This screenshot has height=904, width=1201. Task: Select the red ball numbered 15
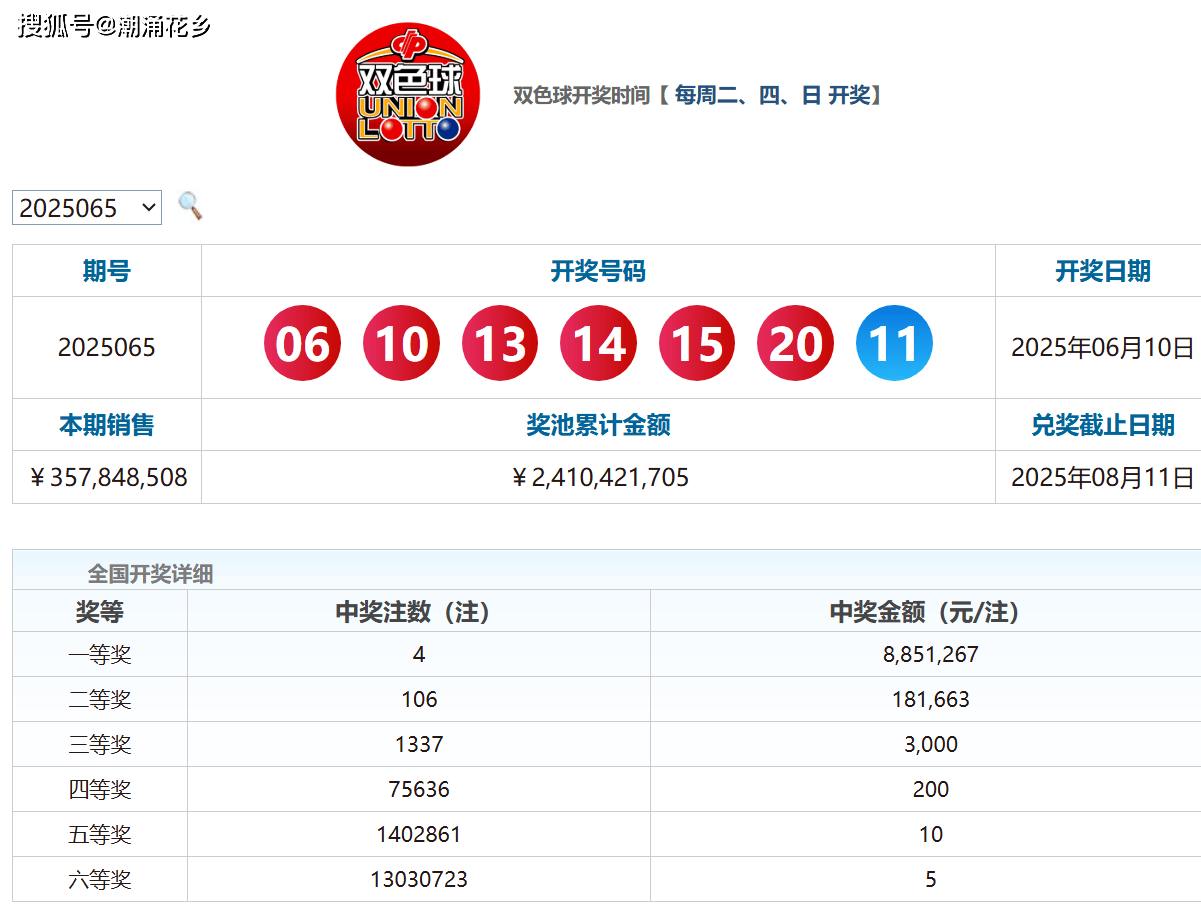[x=697, y=343]
